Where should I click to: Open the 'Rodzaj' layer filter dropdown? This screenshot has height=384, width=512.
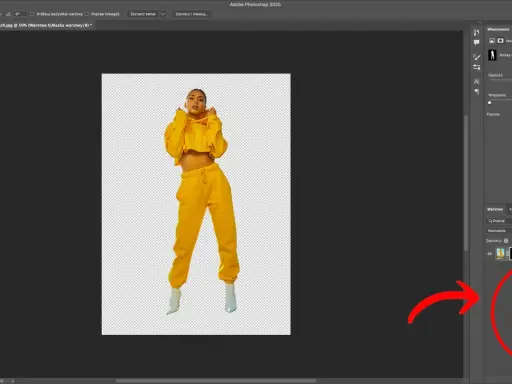[x=499, y=221]
